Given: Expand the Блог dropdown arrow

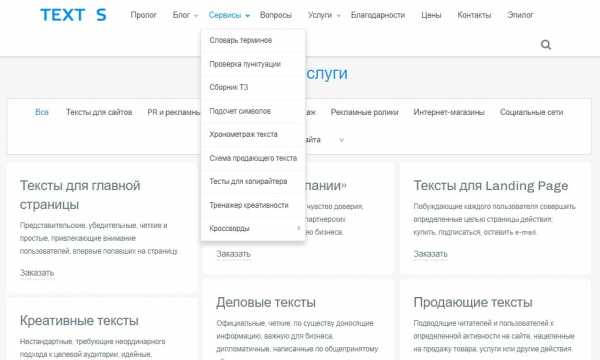Looking at the screenshot, I should (x=196, y=16).
